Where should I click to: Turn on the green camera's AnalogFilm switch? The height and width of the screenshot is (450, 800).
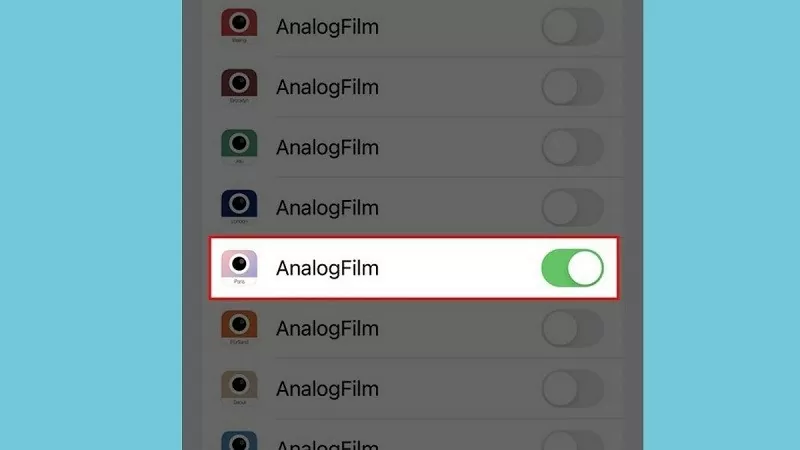(572, 148)
